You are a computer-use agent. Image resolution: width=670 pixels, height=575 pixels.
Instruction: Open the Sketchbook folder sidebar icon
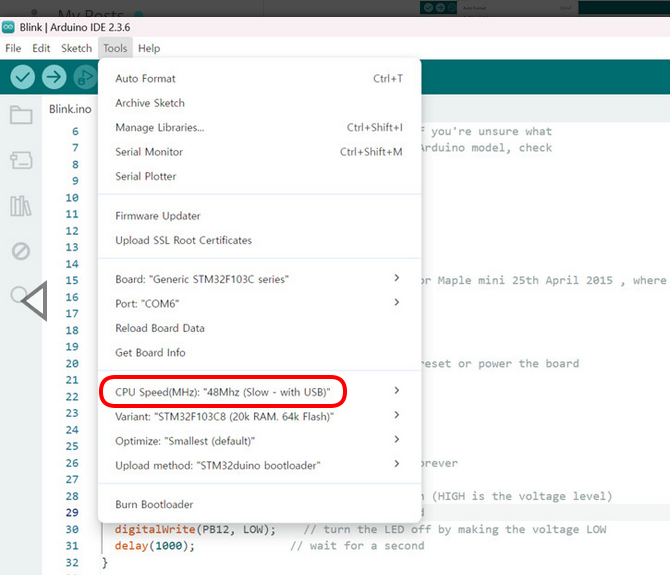click(x=21, y=114)
